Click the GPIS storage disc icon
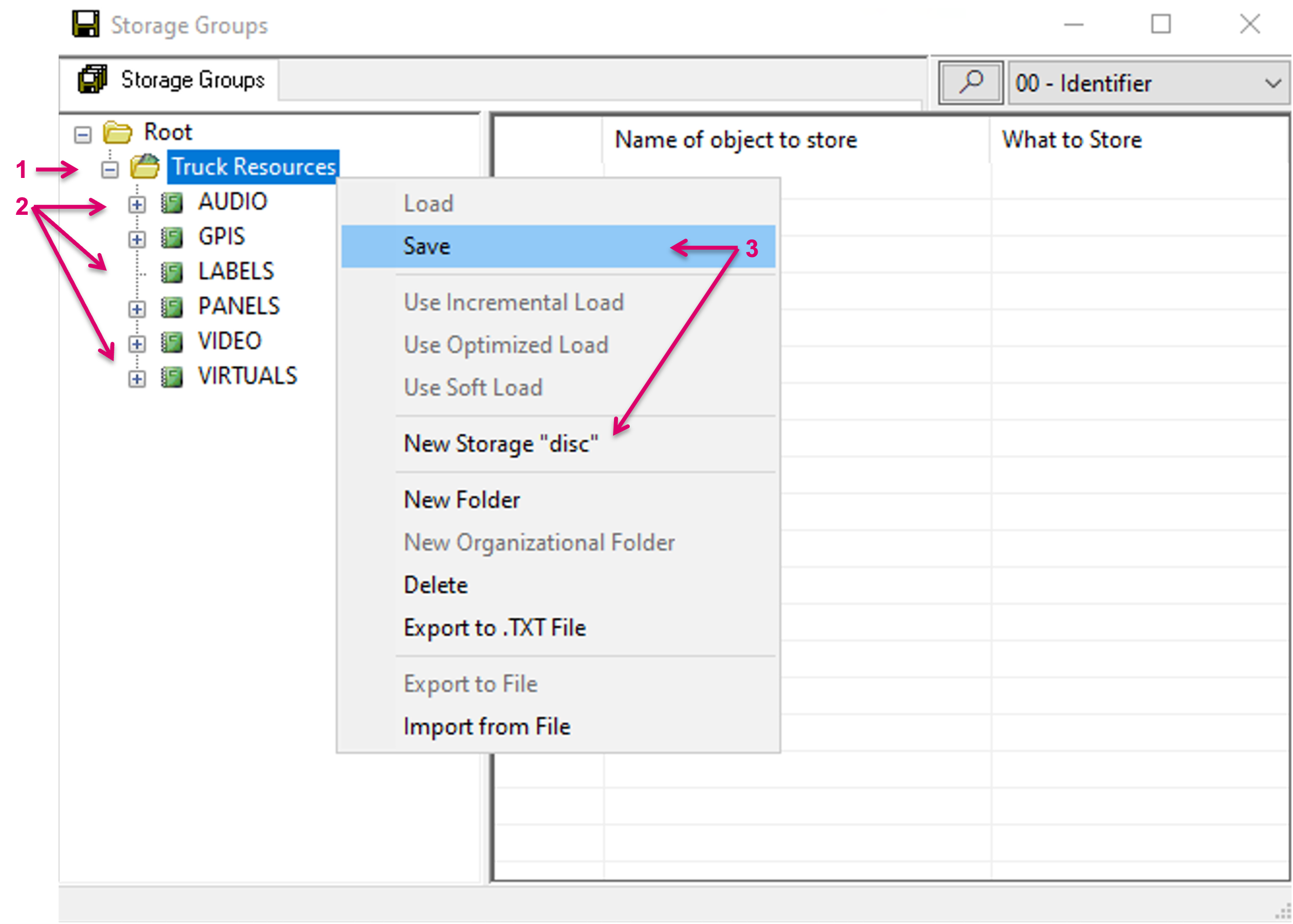The height and width of the screenshot is (924, 1293). click(171, 237)
